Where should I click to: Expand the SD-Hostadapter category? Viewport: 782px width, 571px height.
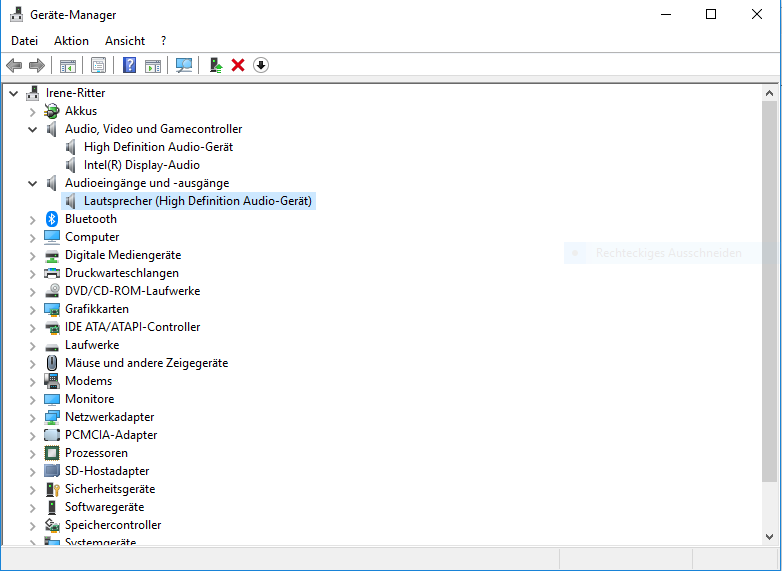[32, 471]
